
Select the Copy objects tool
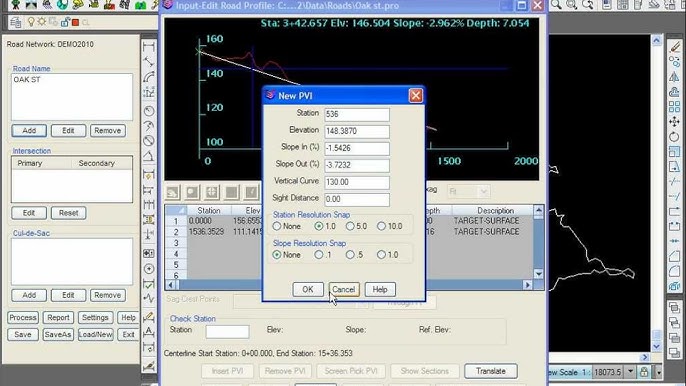click(x=674, y=62)
